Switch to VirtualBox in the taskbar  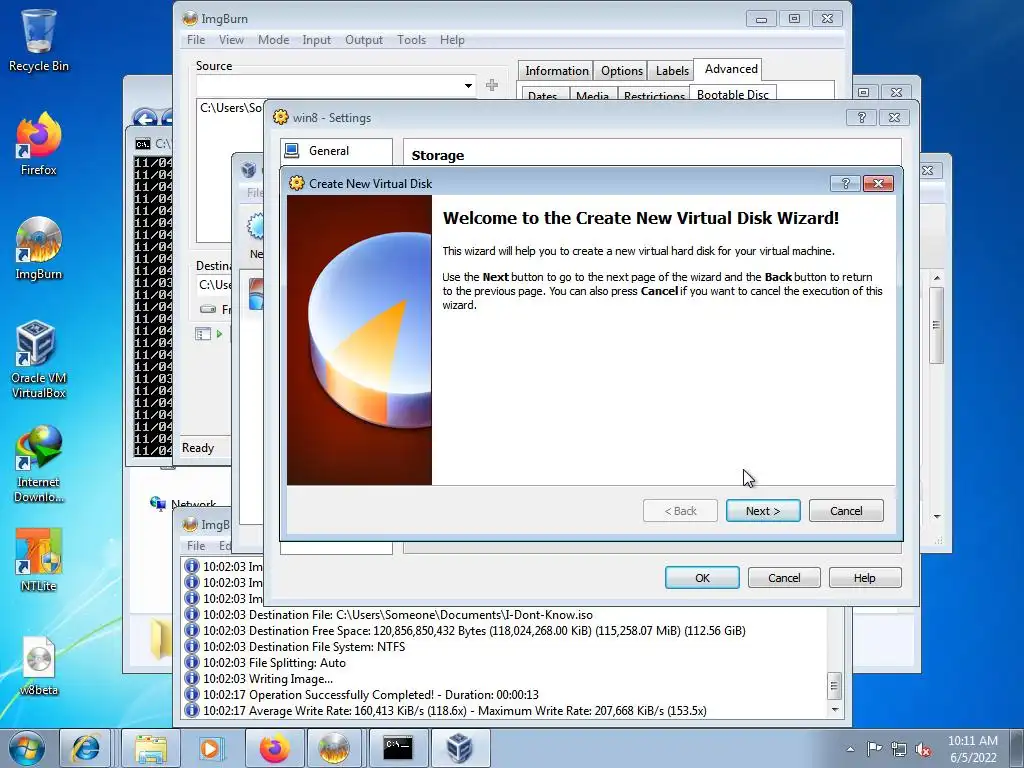pos(459,748)
